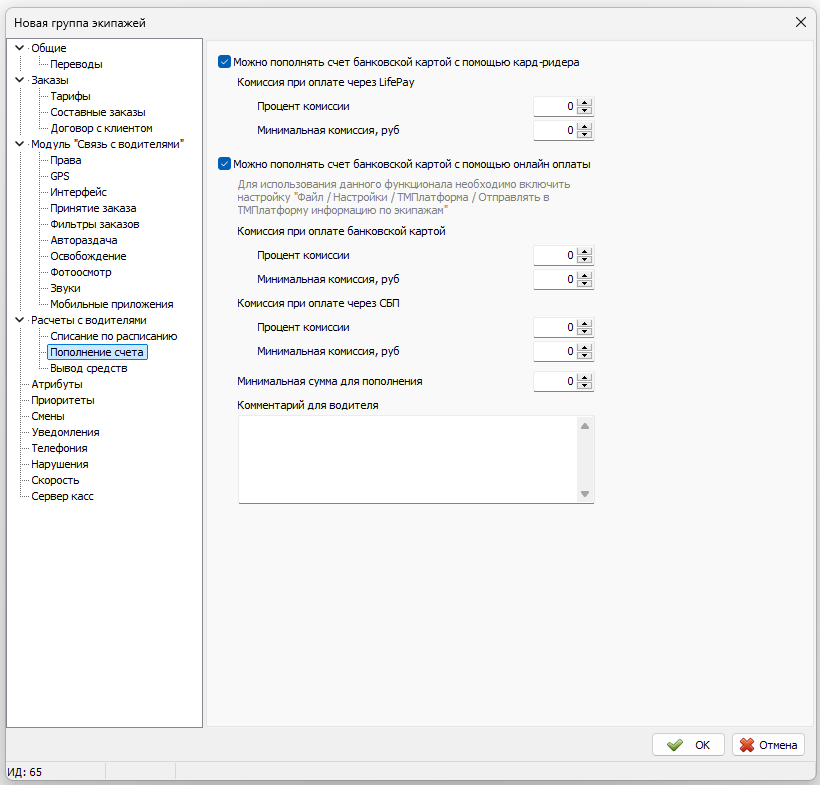Click comment box scrollbar up arrow
This screenshot has height=785, width=820.
coord(585,426)
